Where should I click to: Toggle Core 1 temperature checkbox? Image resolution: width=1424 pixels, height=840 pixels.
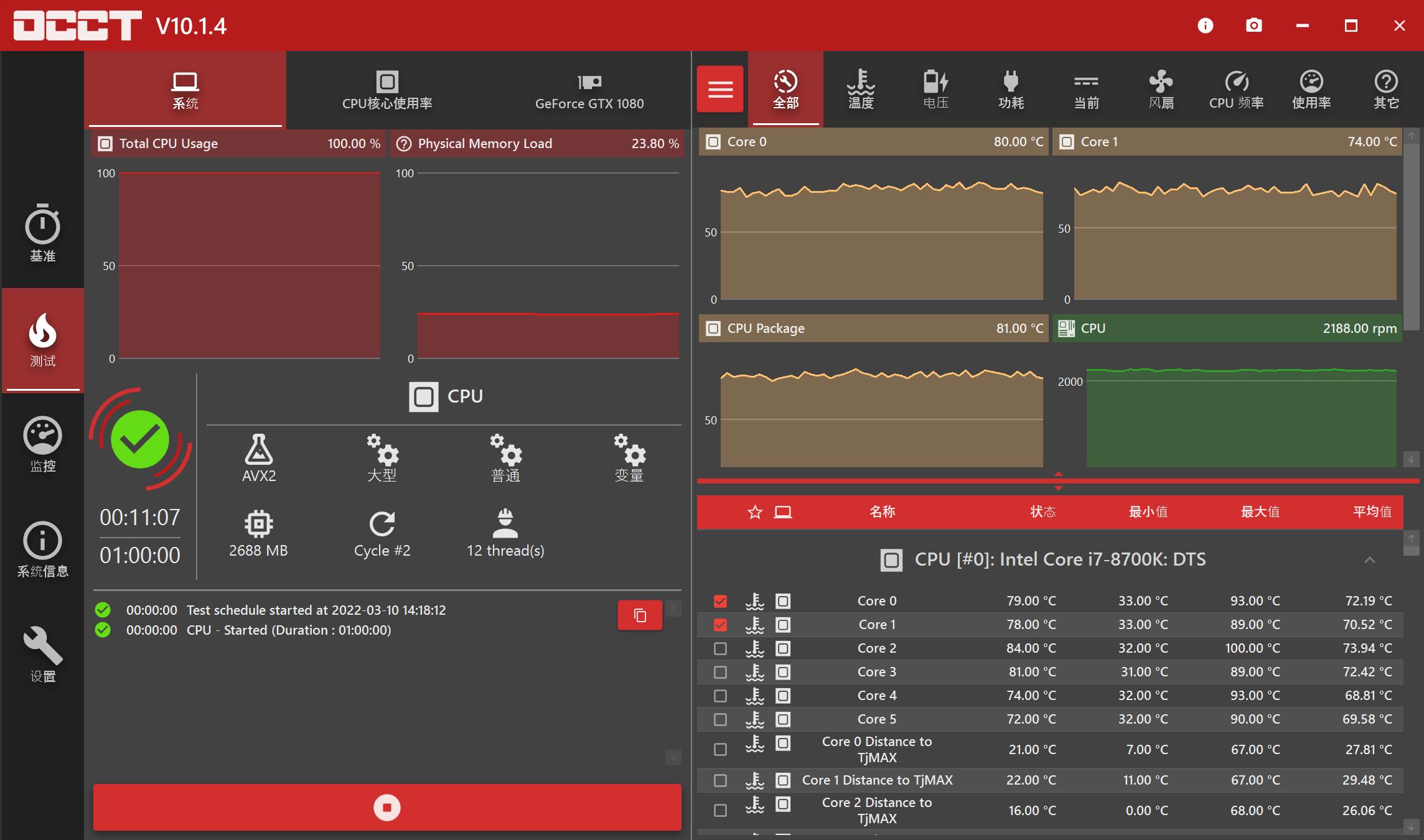720,624
